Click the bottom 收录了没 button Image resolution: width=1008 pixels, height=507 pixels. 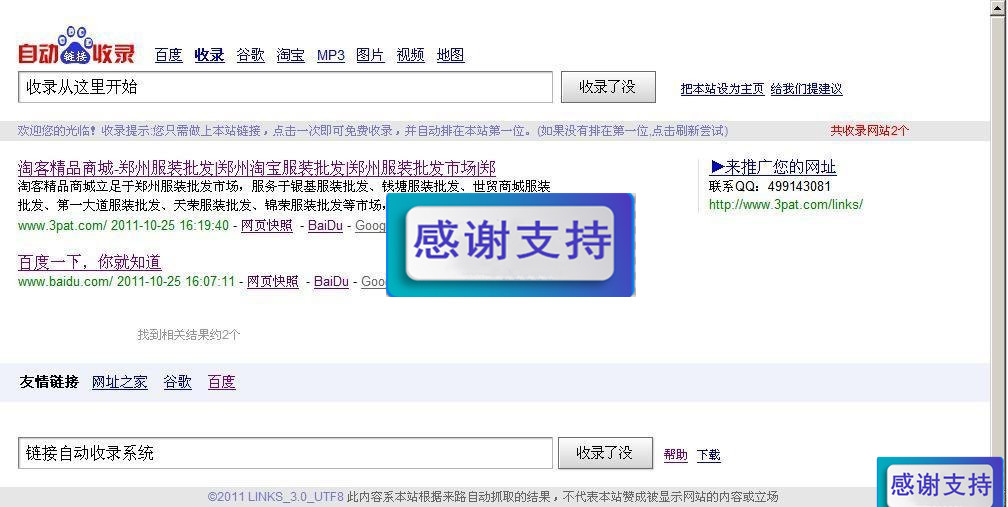pos(605,453)
